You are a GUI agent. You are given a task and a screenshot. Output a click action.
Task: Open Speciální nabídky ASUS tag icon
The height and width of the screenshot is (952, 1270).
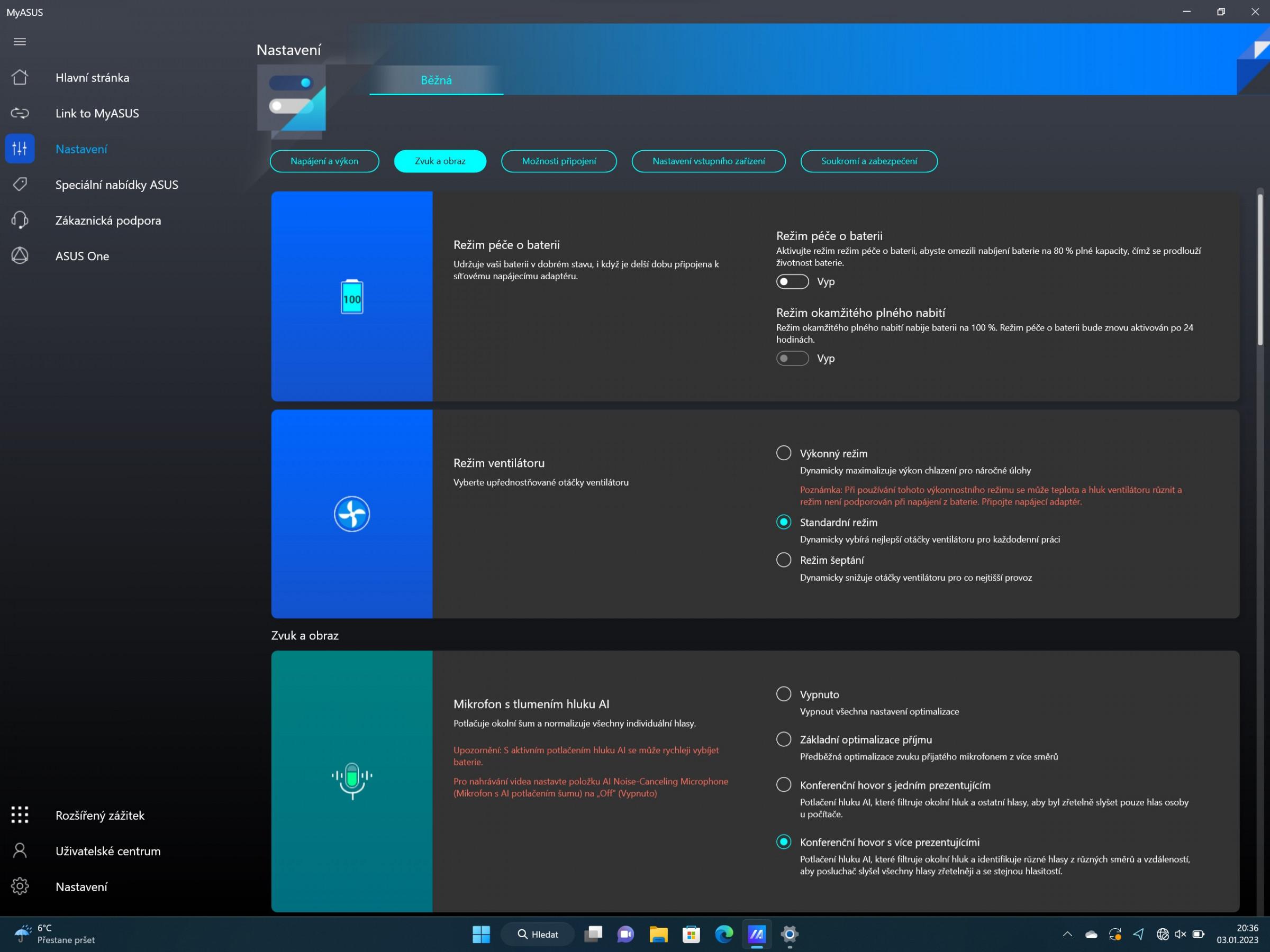(20, 184)
